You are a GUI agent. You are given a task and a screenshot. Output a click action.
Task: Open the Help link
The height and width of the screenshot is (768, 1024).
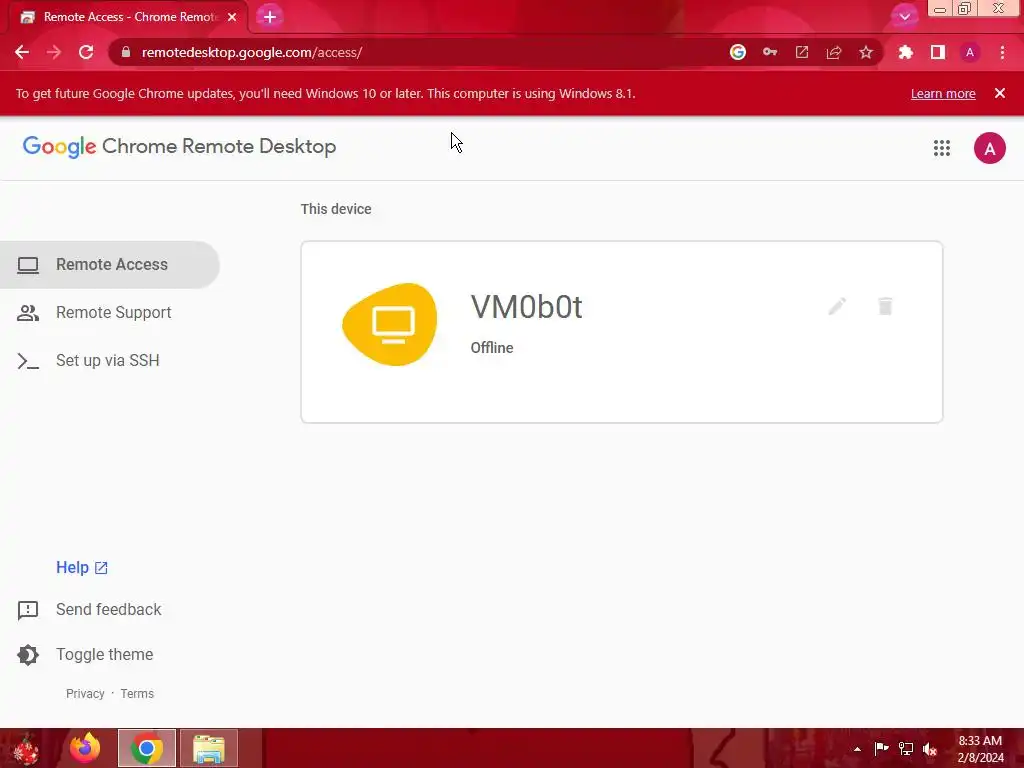(82, 568)
